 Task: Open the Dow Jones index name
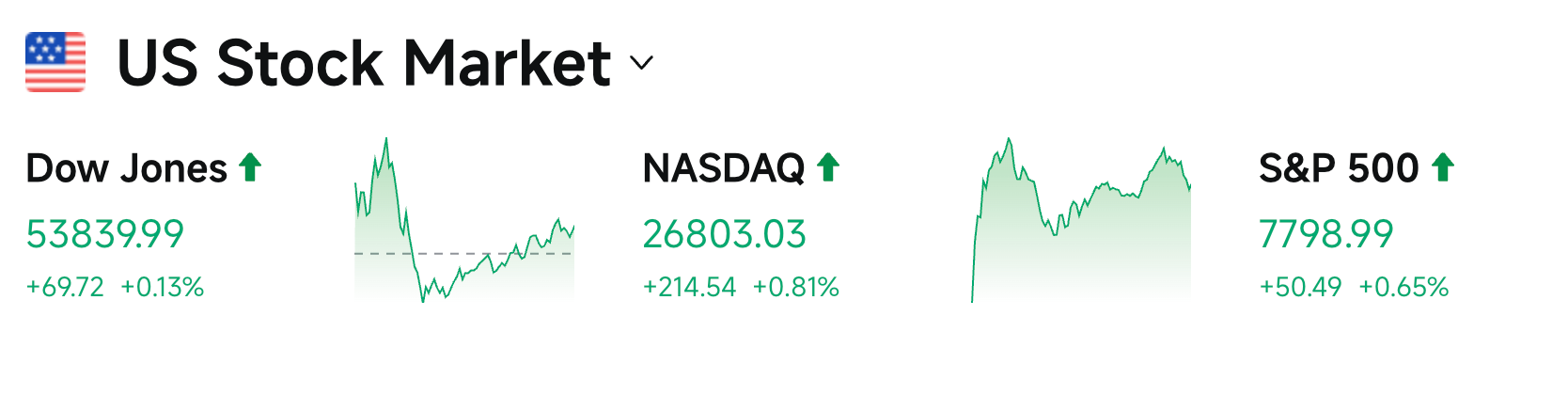point(127,168)
